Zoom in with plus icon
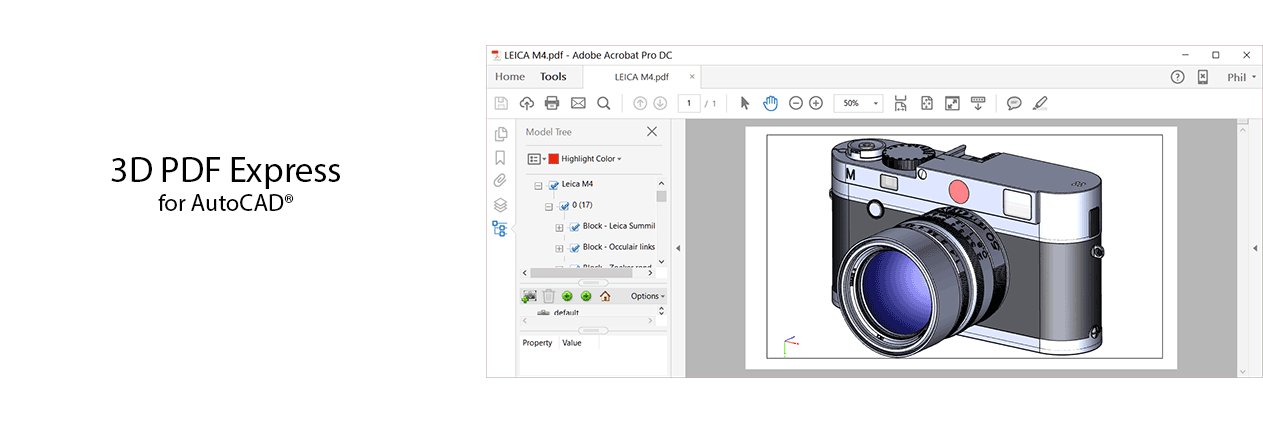 (816, 103)
